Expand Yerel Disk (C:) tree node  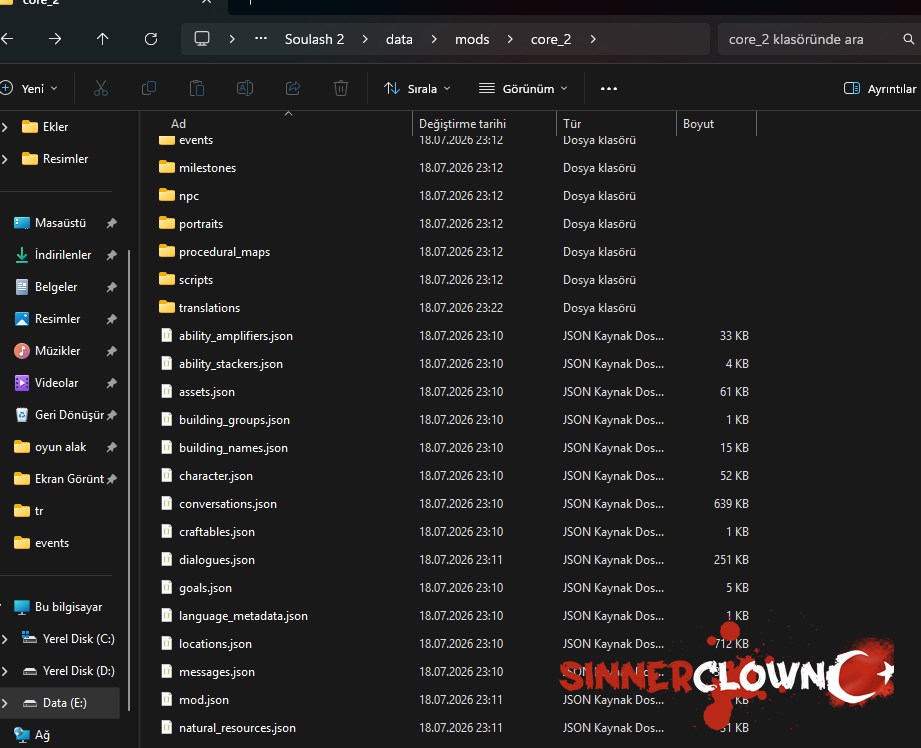point(5,639)
